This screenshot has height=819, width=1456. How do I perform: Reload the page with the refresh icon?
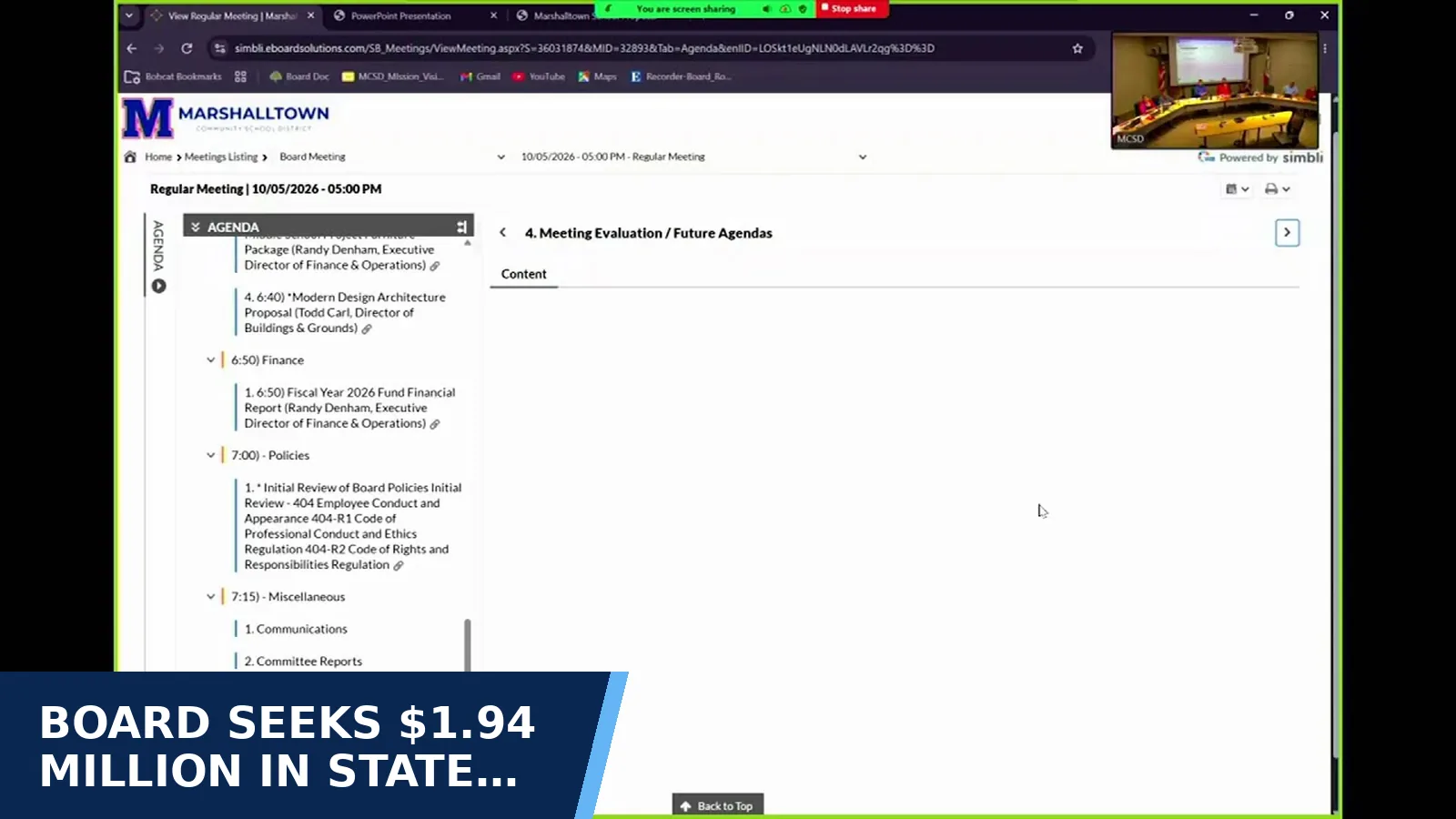187,48
